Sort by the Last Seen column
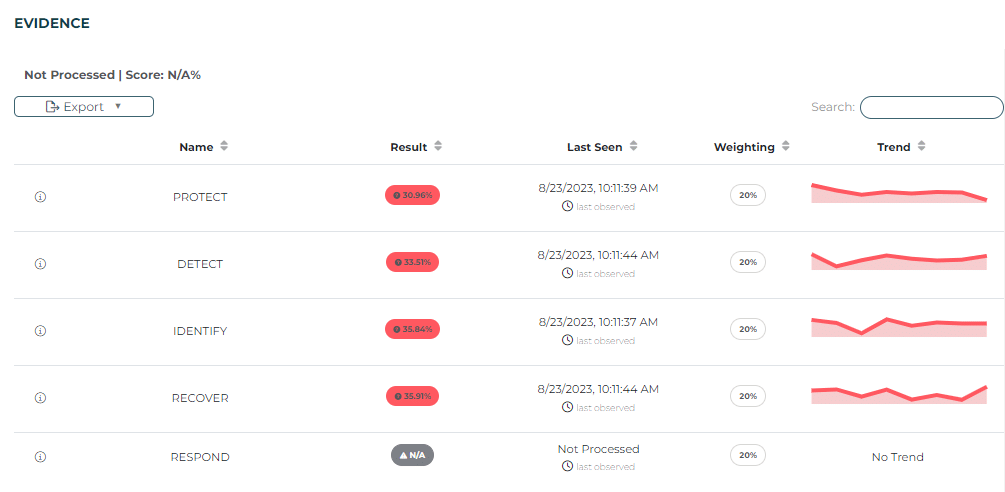The height and width of the screenshot is (492, 1005). [633, 147]
